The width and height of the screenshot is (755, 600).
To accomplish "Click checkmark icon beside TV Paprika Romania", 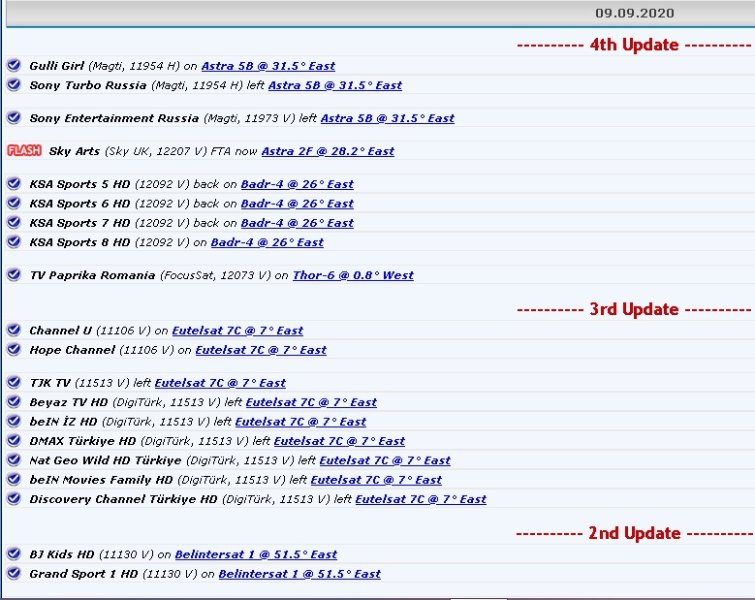I will [x=14, y=274].
